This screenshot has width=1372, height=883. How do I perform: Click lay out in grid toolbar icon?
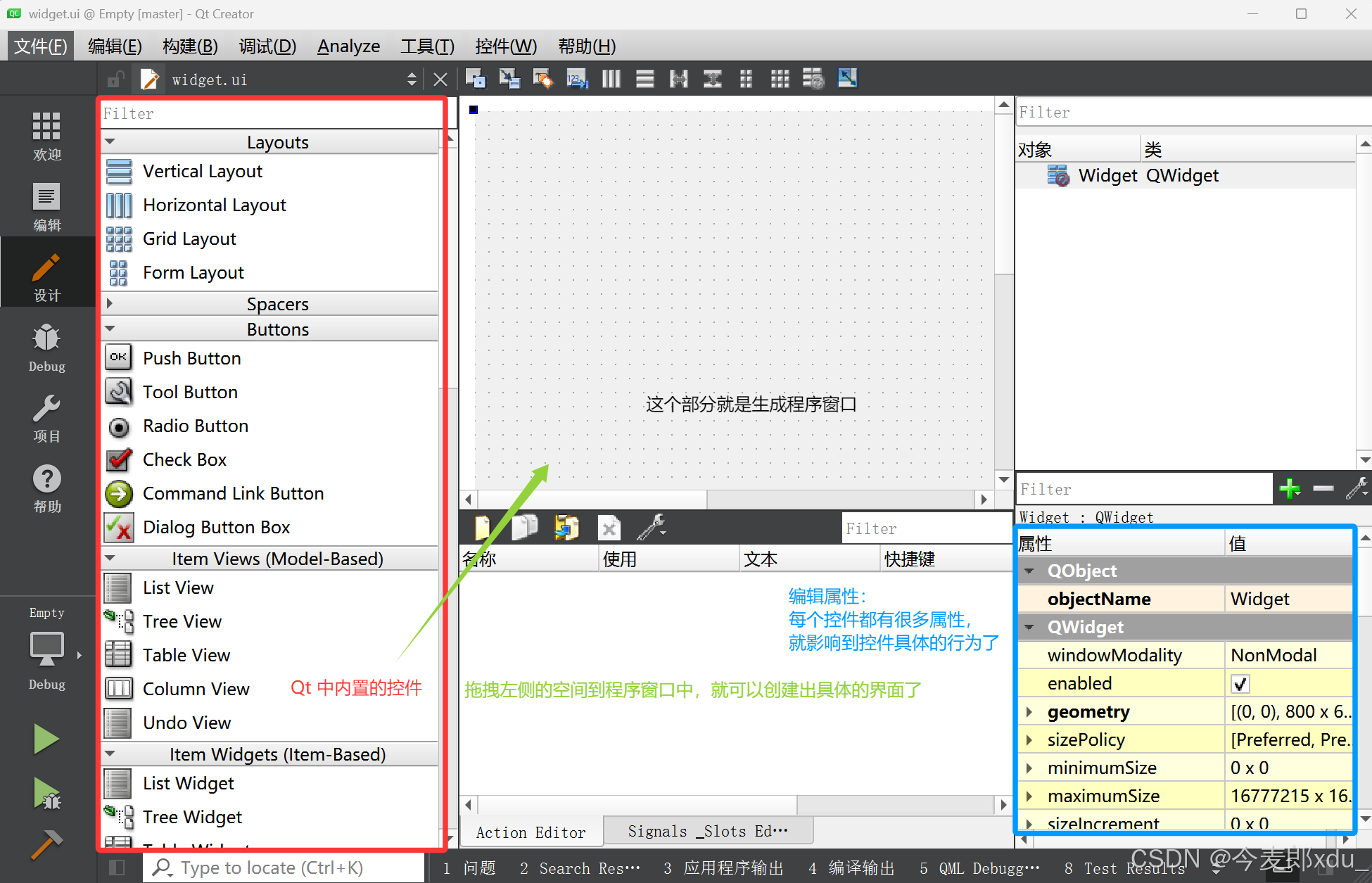tap(780, 79)
